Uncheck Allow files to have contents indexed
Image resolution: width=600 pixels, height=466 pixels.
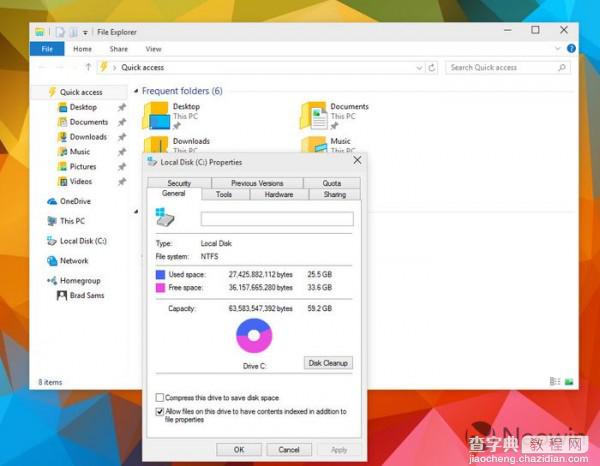point(160,412)
